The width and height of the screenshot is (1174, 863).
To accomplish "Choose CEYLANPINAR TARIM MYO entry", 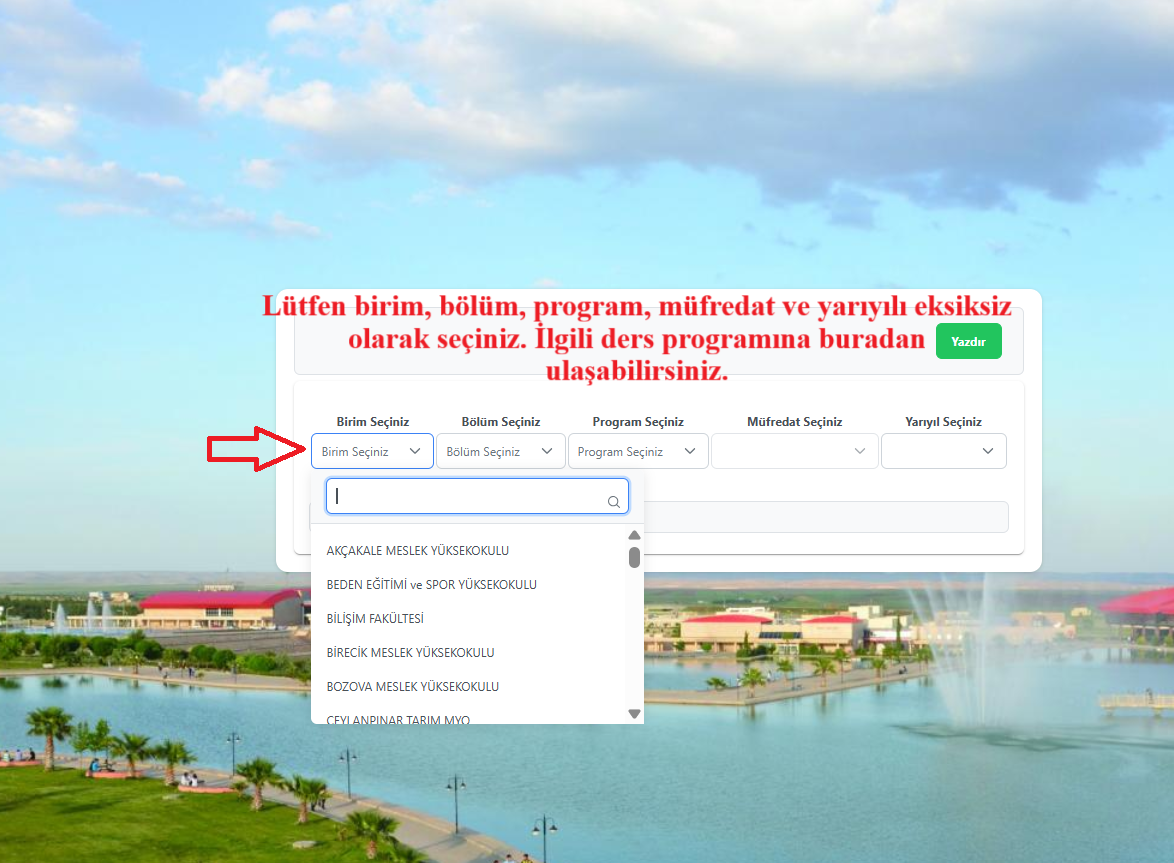I will click(x=398, y=718).
